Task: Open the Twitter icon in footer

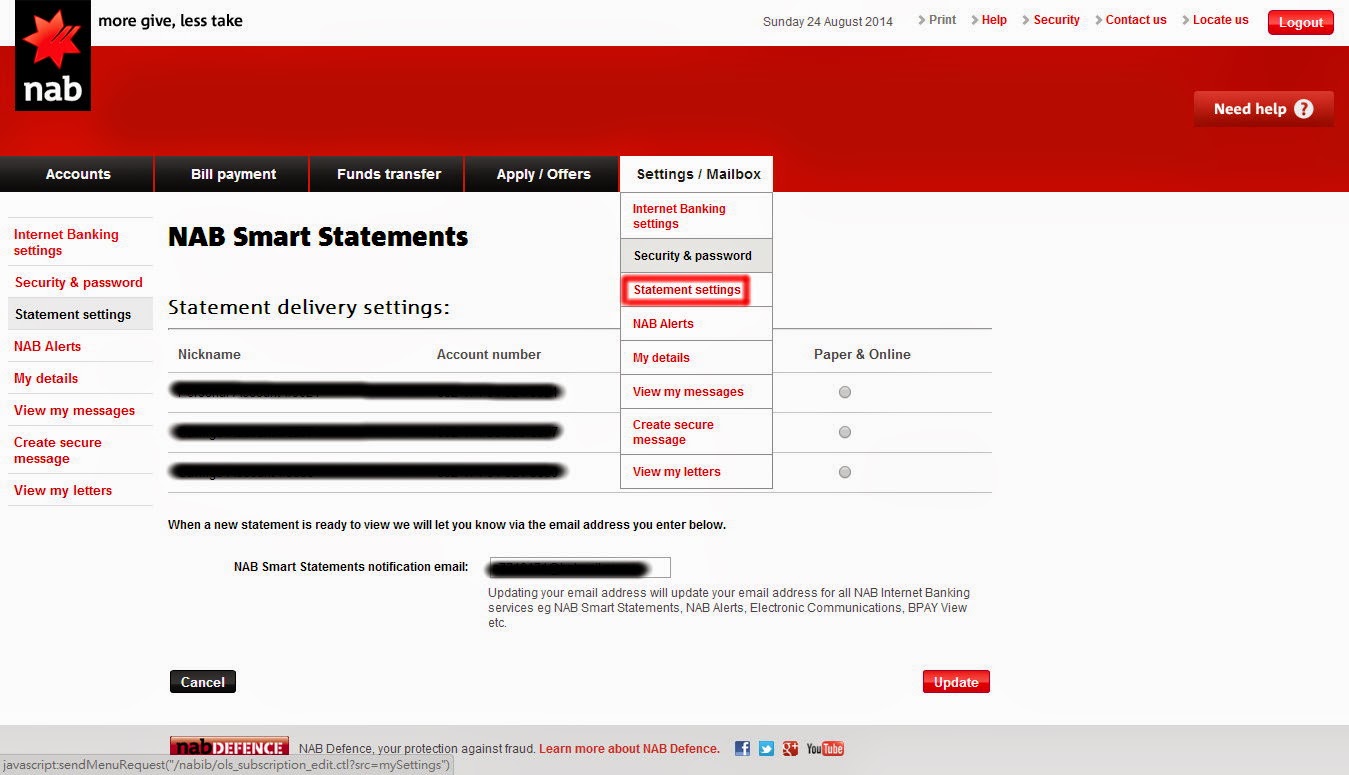Action: (766, 748)
